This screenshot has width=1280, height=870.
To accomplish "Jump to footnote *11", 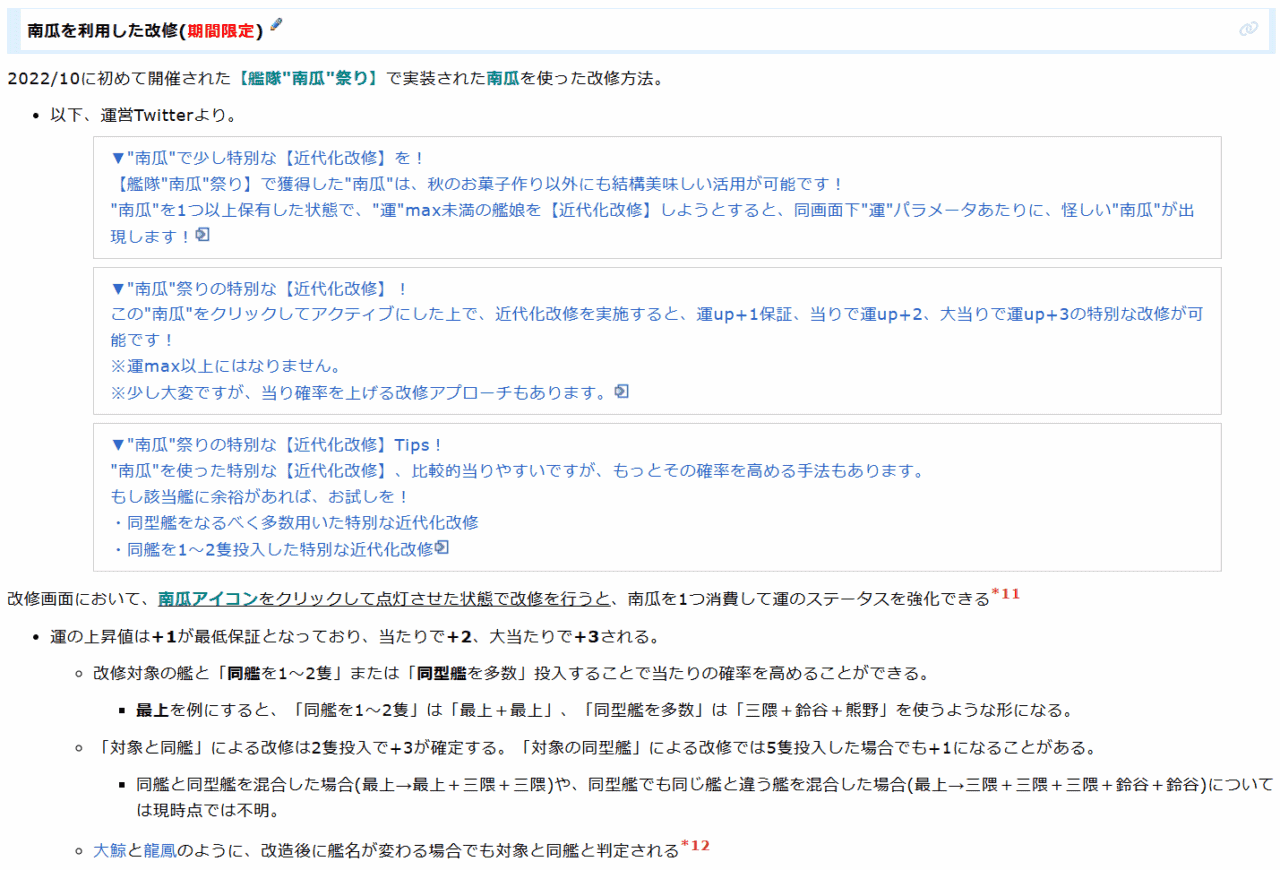I will pyautogui.click(x=1004, y=594).
